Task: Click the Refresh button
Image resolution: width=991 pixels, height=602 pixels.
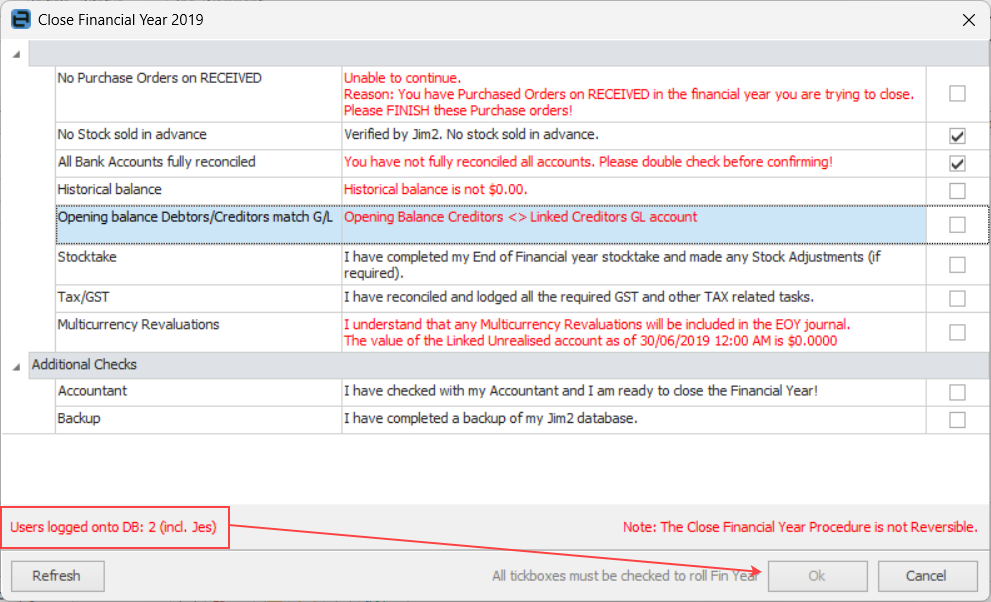Action: pyautogui.click(x=58, y=576)
